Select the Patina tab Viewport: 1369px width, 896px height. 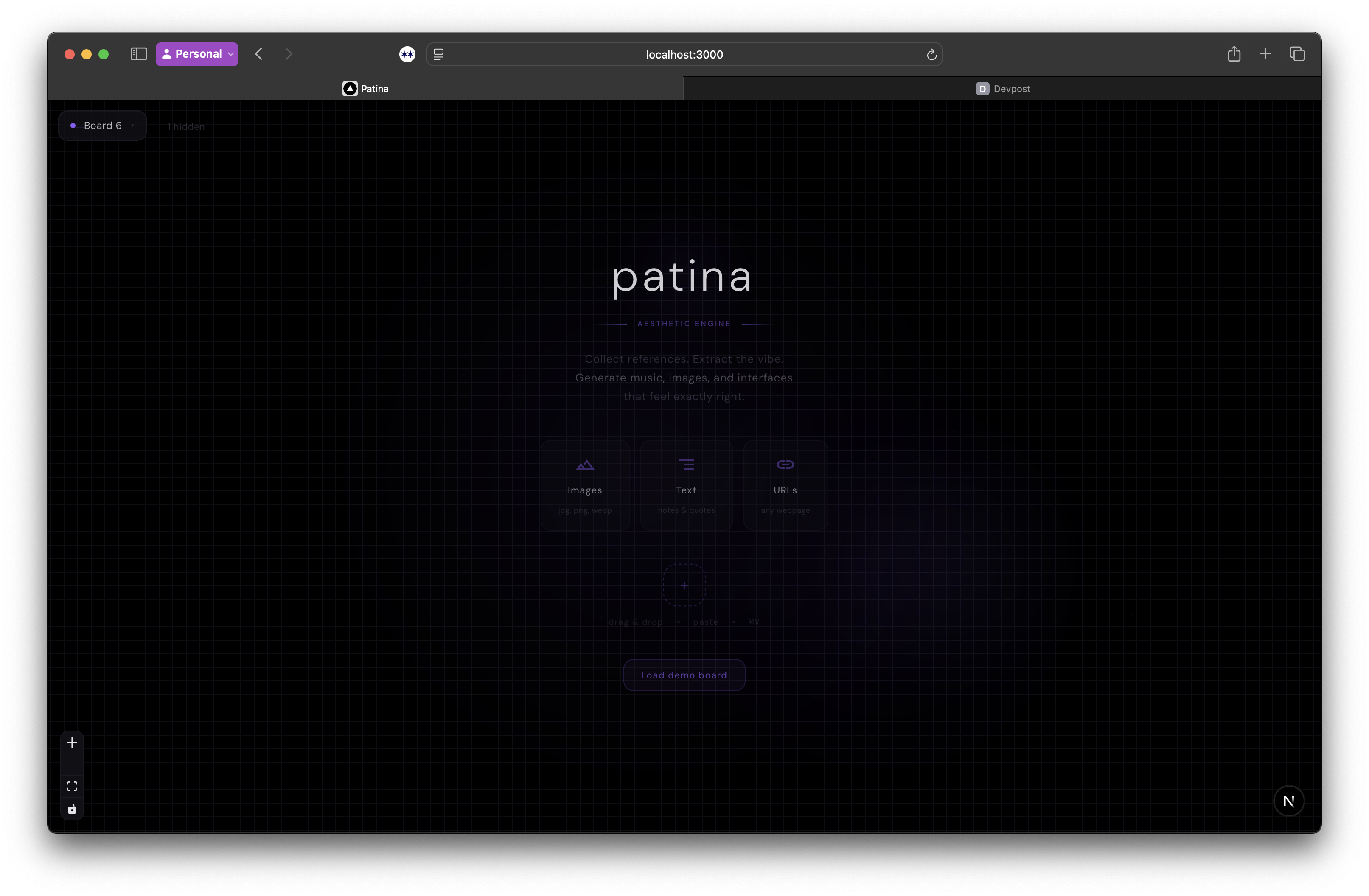click(366, 89)
